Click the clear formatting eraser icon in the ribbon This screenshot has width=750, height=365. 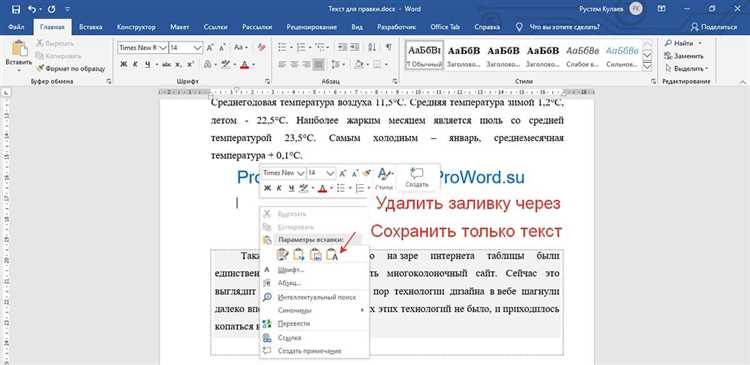coord(261,48)
